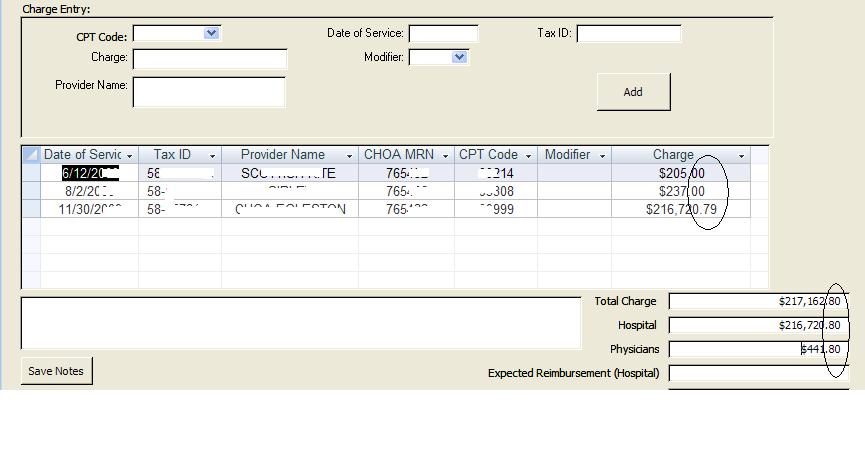Click the Total Charge field
The width and height of the screenshot is (865, 450).
click(x=759, y=301)
